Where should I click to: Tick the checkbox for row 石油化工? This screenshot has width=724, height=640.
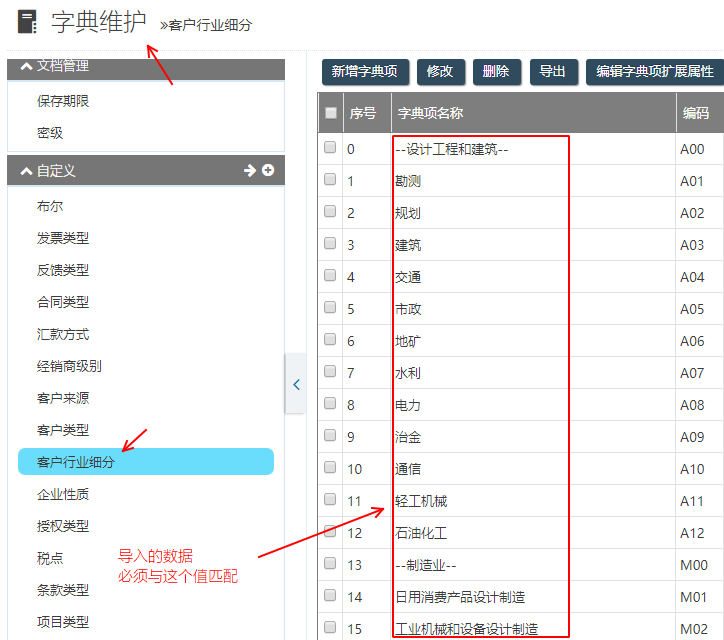point(330,532)
